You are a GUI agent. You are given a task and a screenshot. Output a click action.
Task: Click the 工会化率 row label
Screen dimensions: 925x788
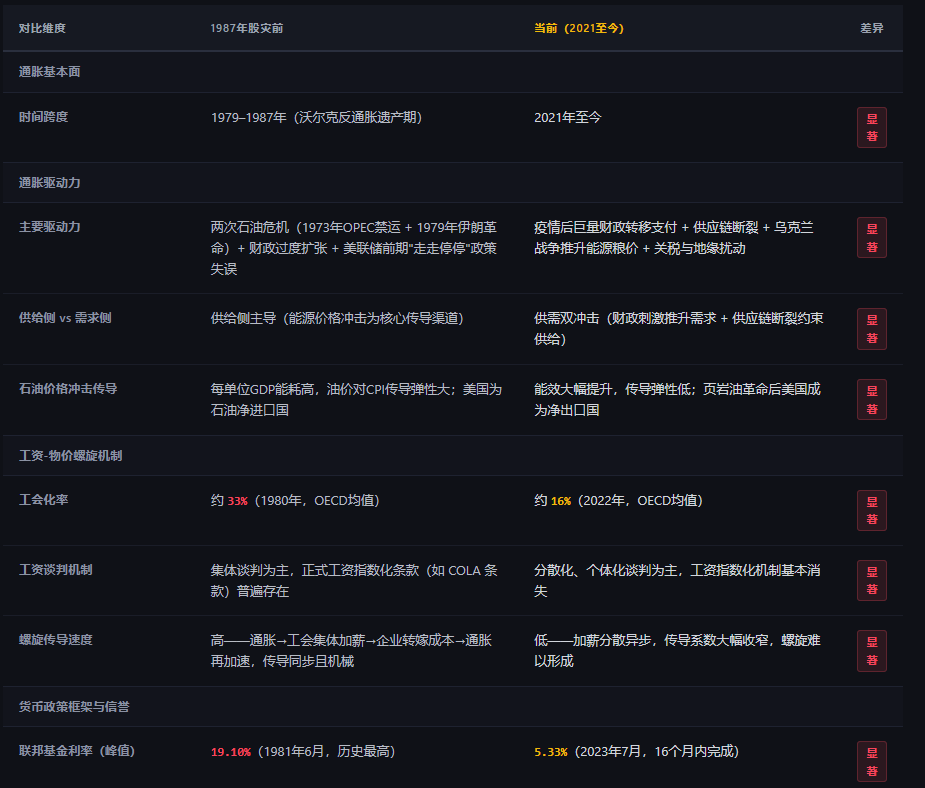(43, 500)
